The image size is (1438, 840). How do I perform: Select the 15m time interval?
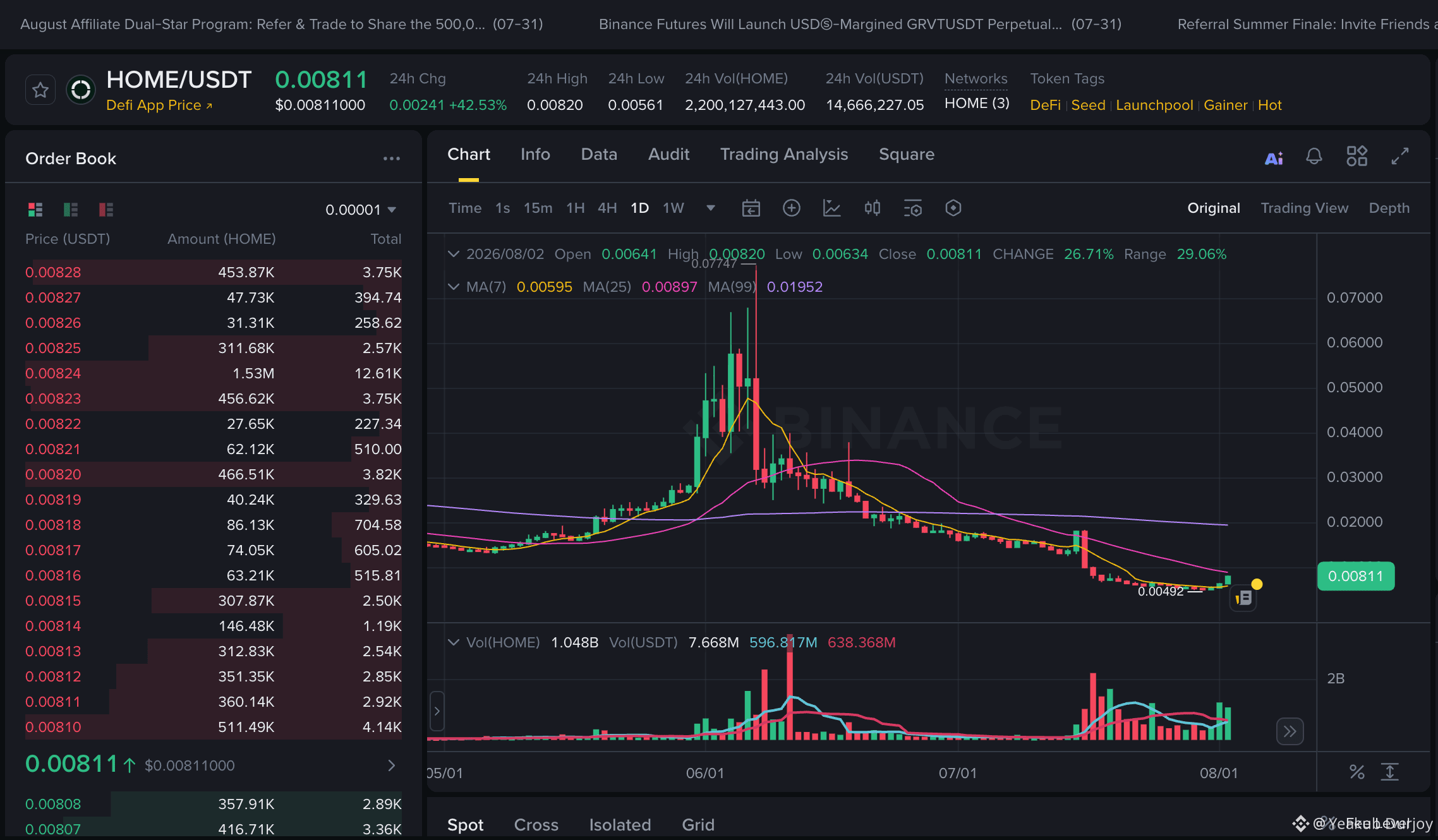click(538, 208)
